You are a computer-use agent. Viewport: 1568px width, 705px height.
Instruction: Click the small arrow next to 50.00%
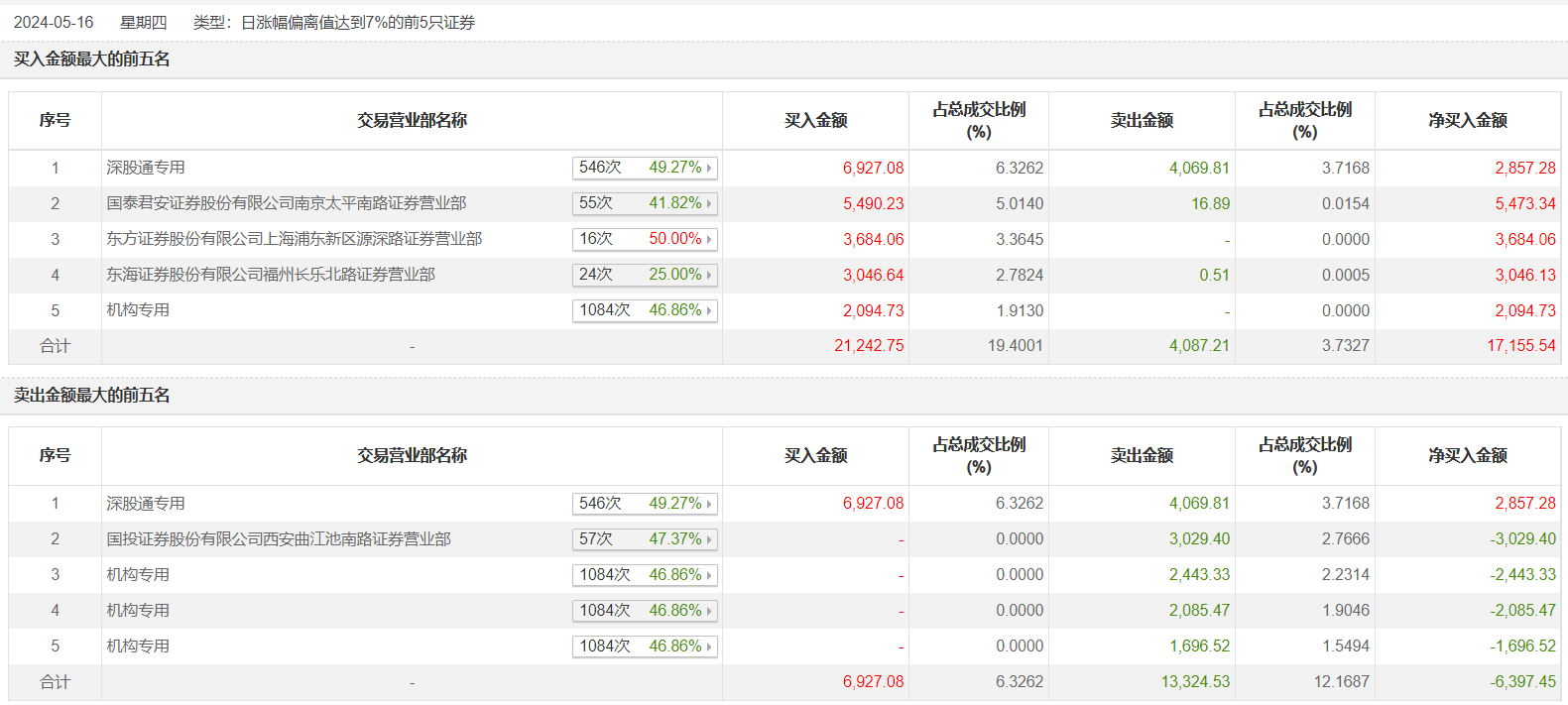point(709,240)
